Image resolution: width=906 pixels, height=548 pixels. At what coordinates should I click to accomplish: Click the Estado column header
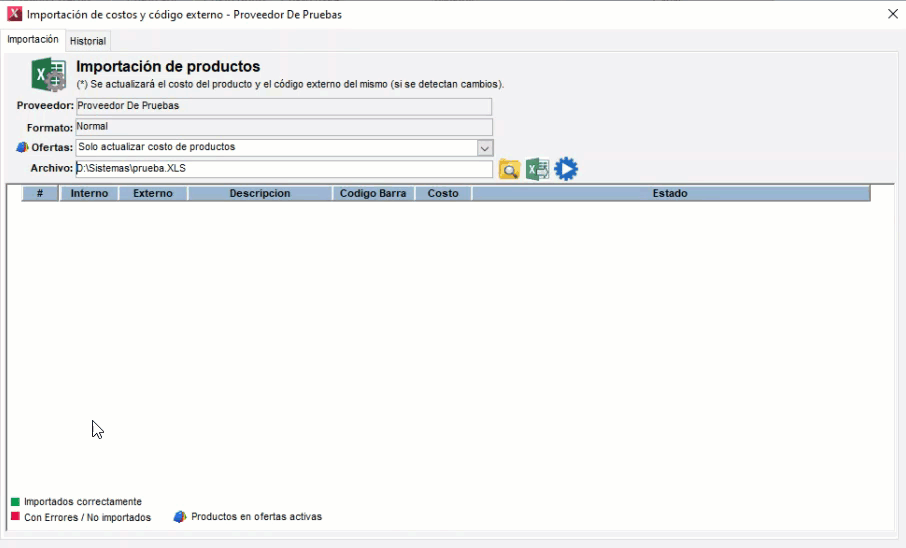tap(670, 193)
